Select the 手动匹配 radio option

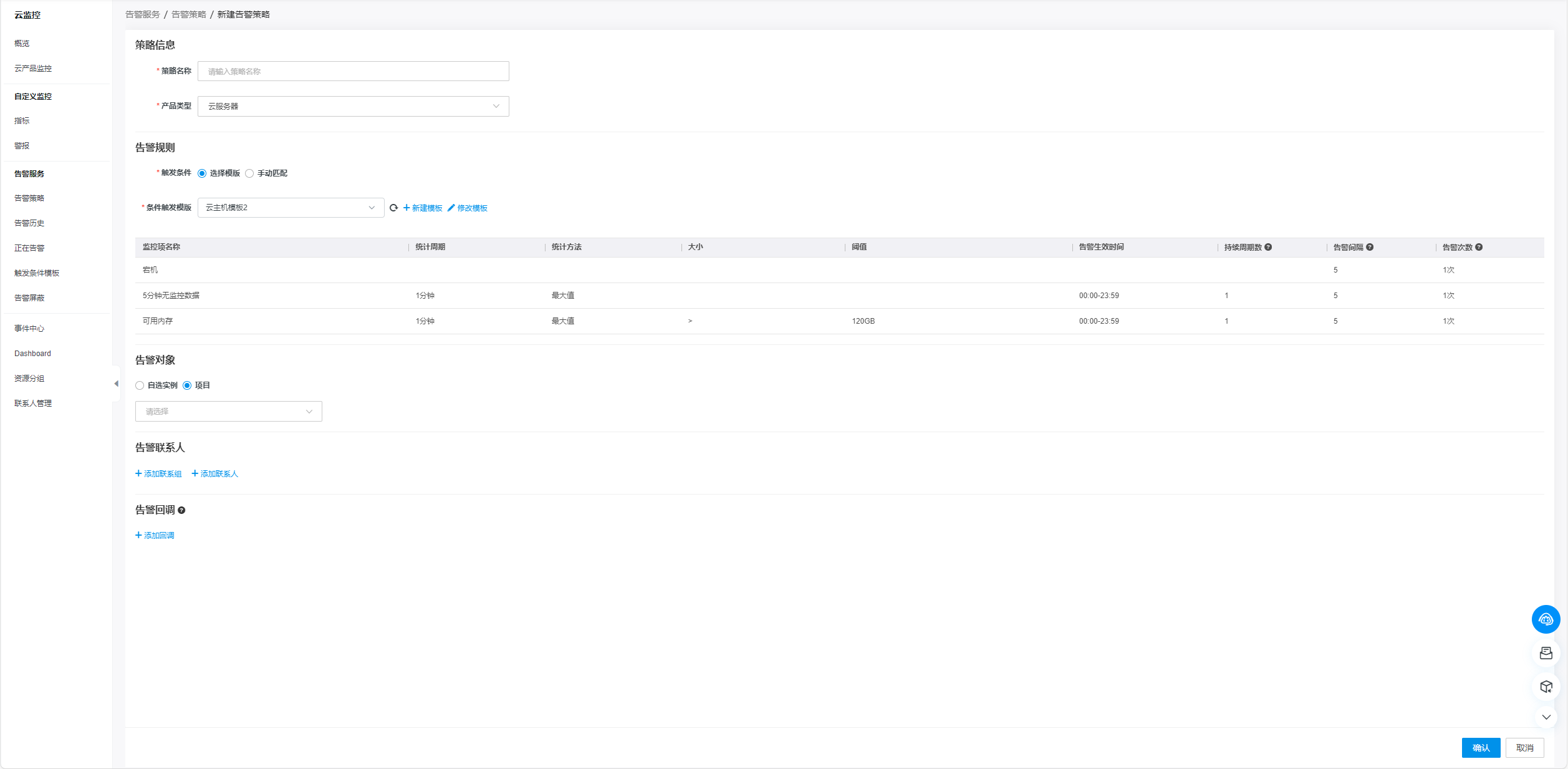(250, 173)
